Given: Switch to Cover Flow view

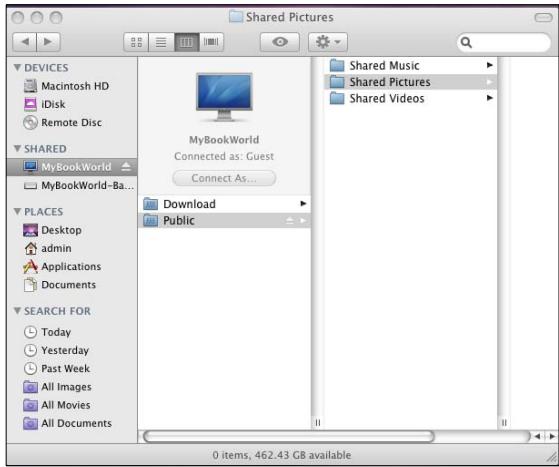Looking at the screenshot, I should pyautogui.click(x=211, y=42).
